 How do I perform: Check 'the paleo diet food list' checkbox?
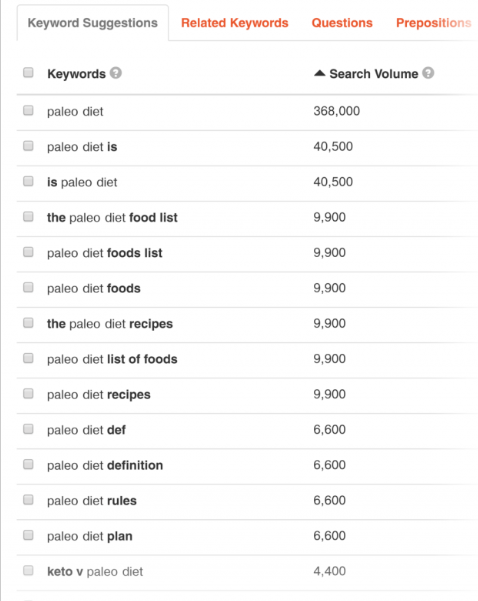(28, 217)
